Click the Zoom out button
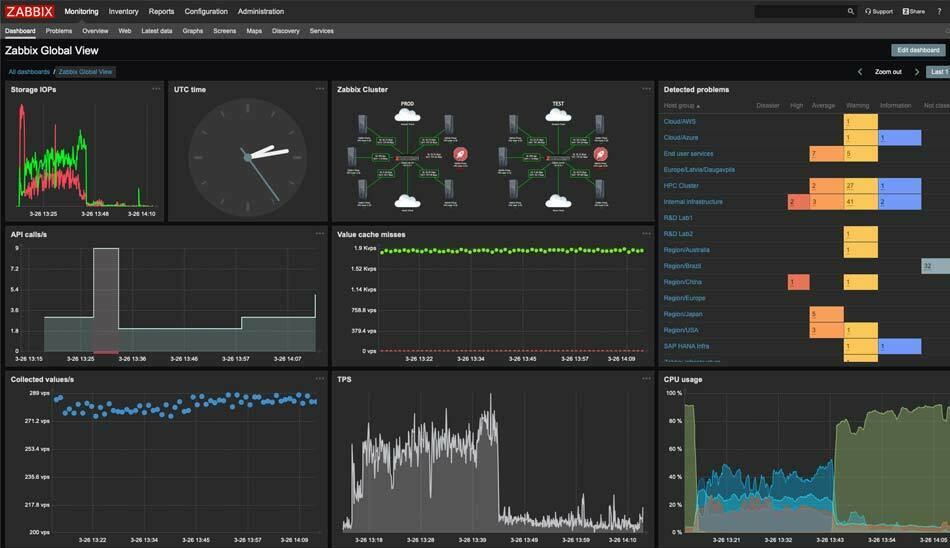 (888, 72)
